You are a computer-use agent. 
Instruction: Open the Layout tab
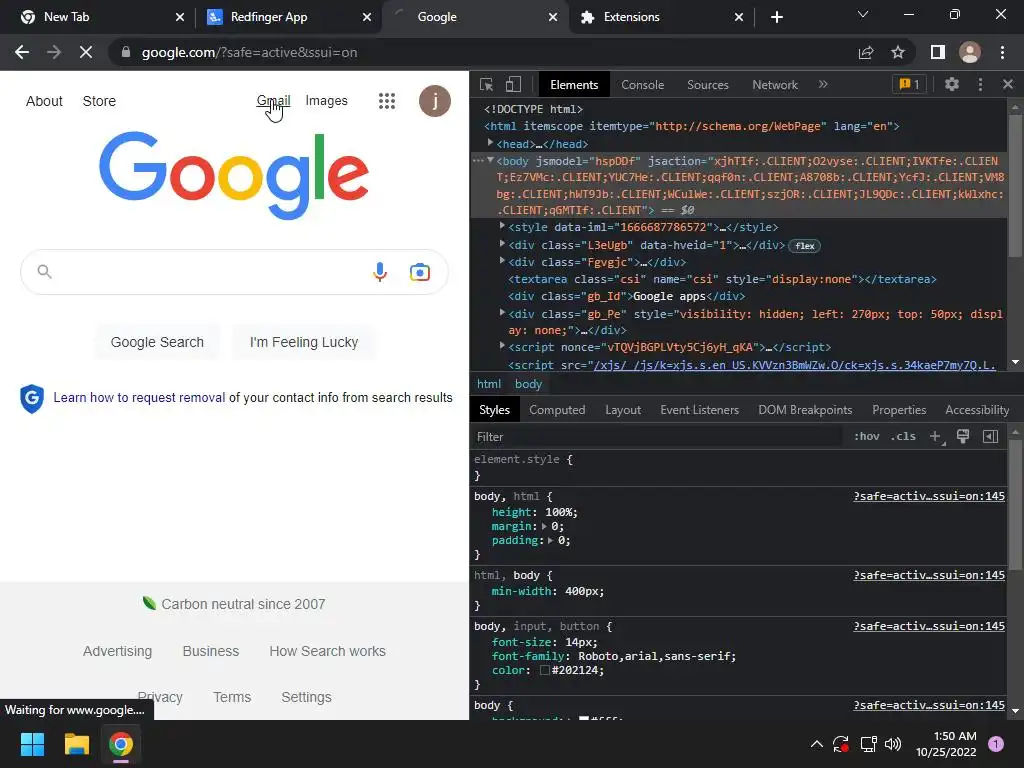(x=623, y=410)
